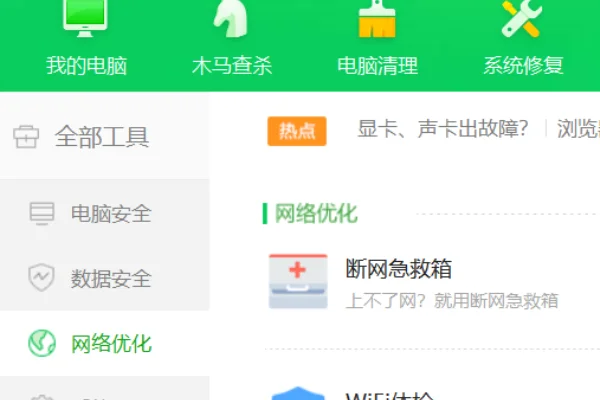Open the 浏览 hot topic link
The image size is (600, 400).
click(578, 128)
